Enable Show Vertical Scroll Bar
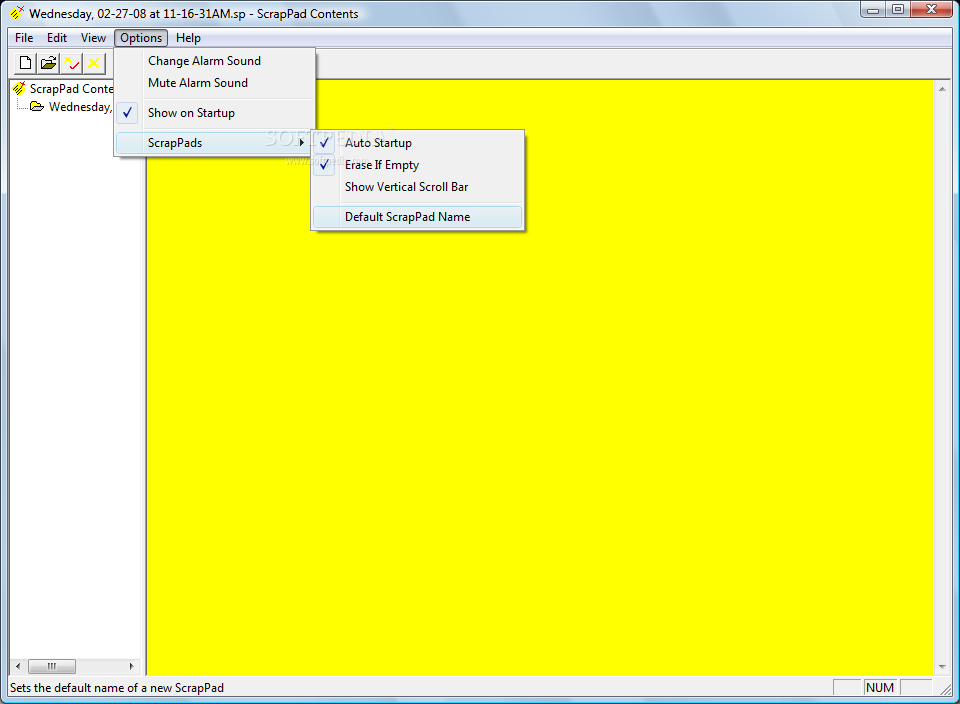 tap(418, 187)
